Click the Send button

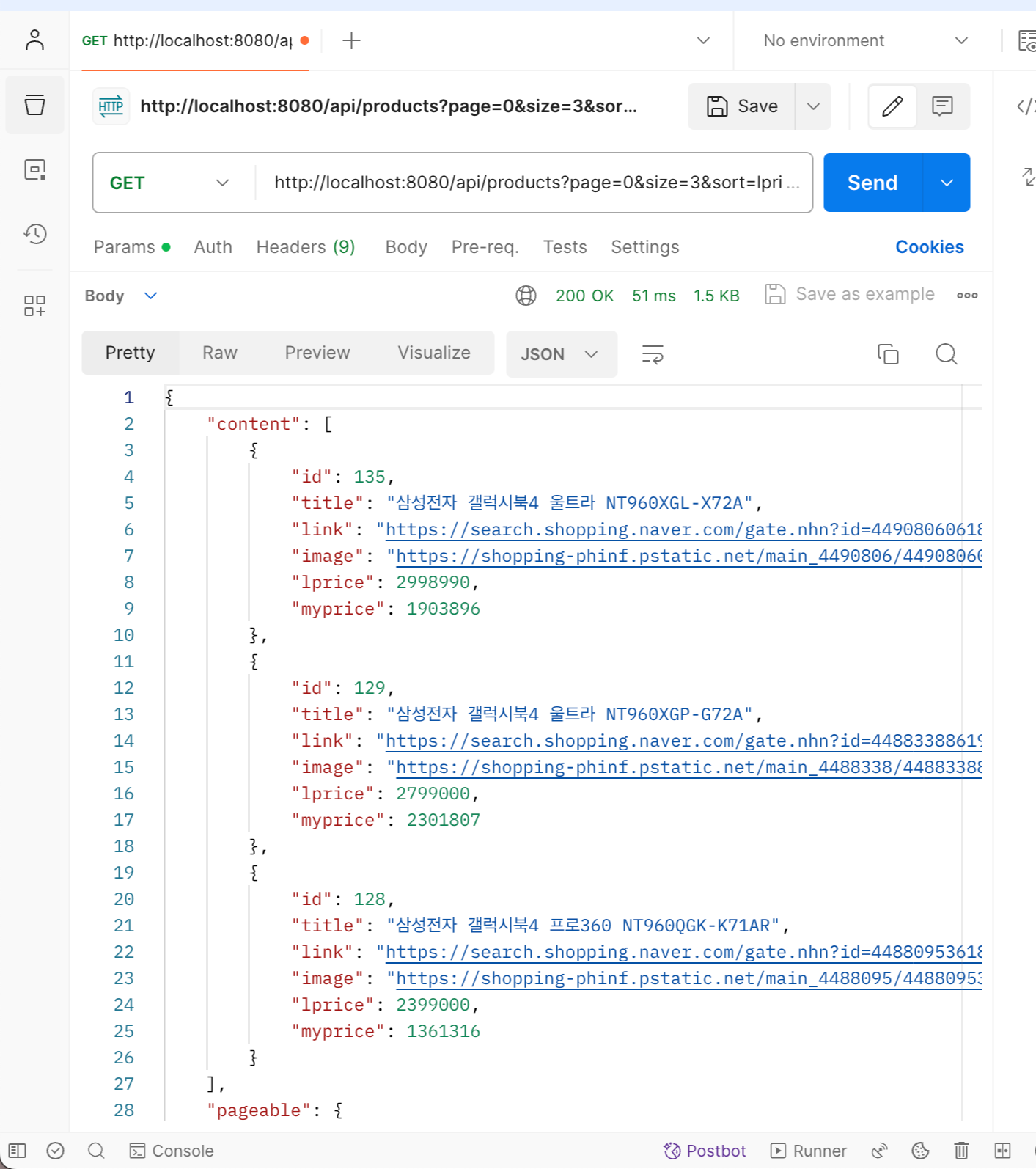click(872, 183)
